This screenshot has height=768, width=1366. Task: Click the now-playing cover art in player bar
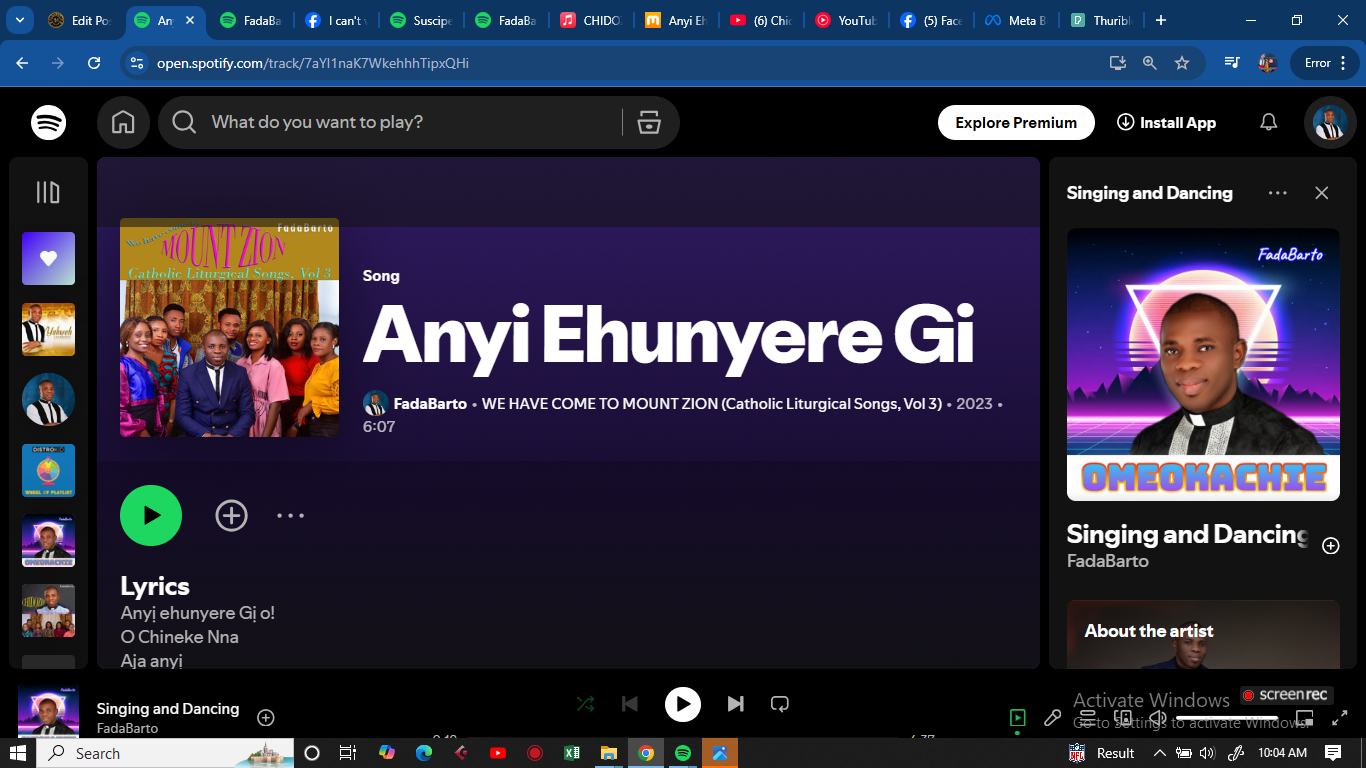click(48, 710)
